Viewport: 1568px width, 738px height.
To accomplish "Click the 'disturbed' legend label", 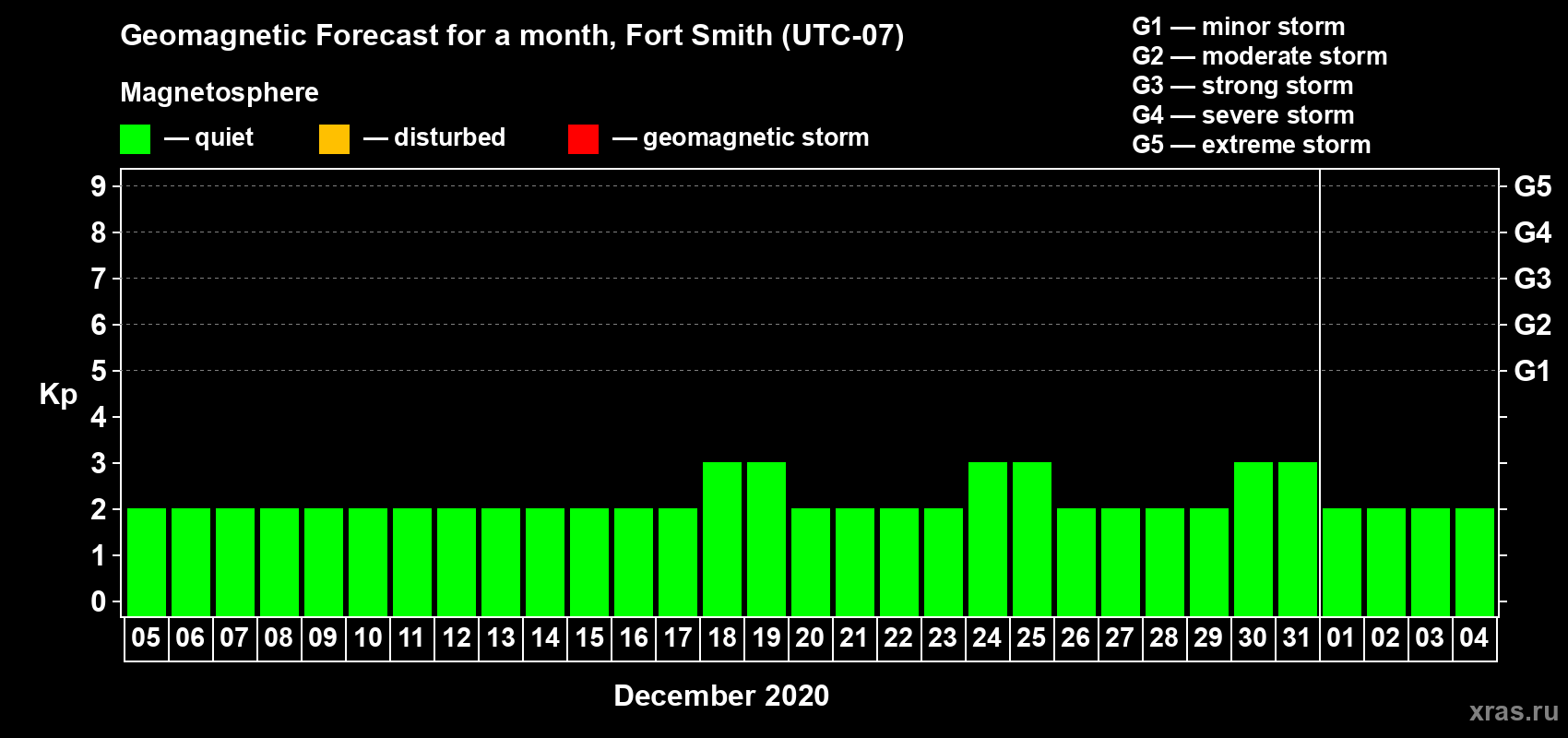I will (449, 137).
